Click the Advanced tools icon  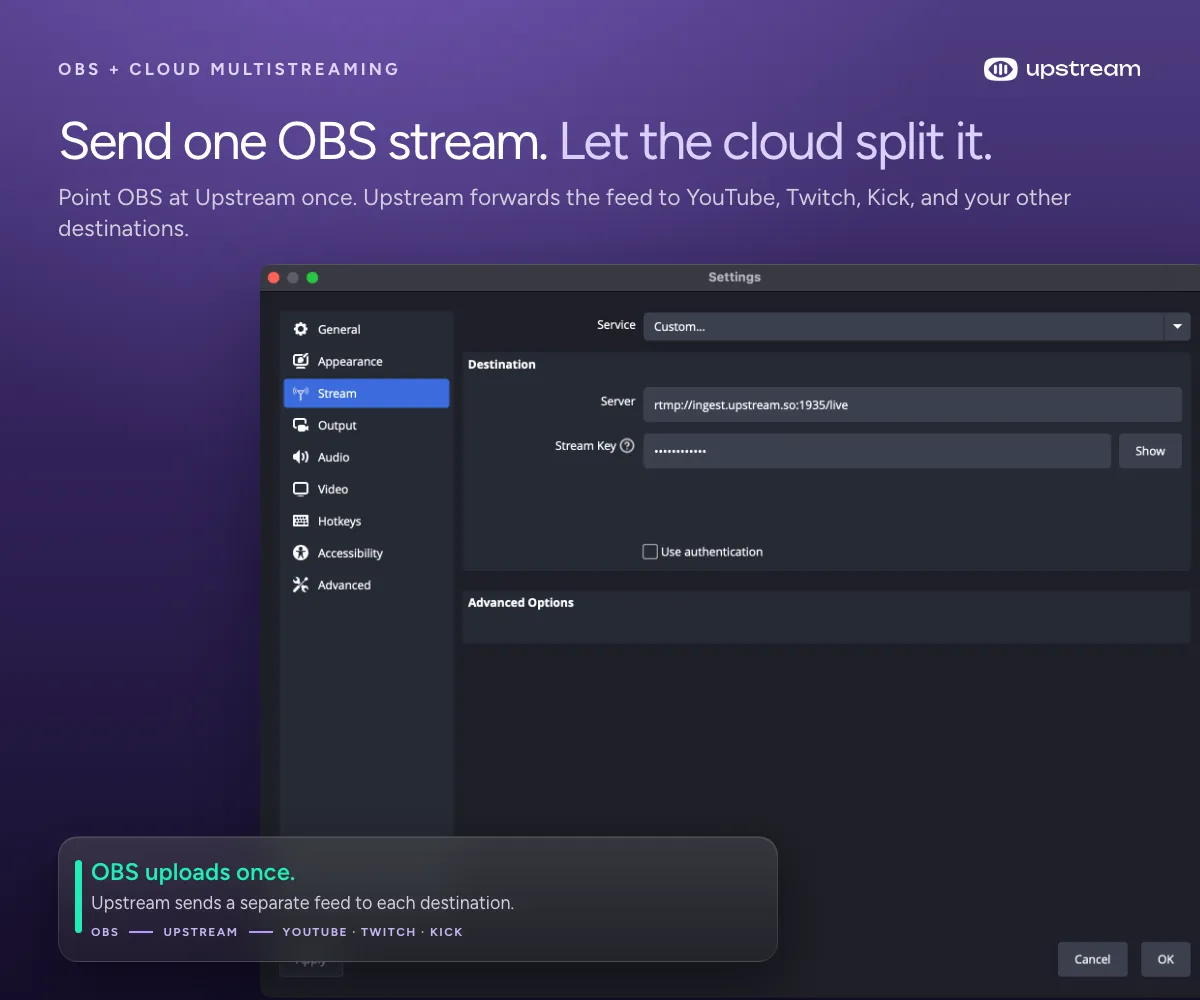point(300,585)
